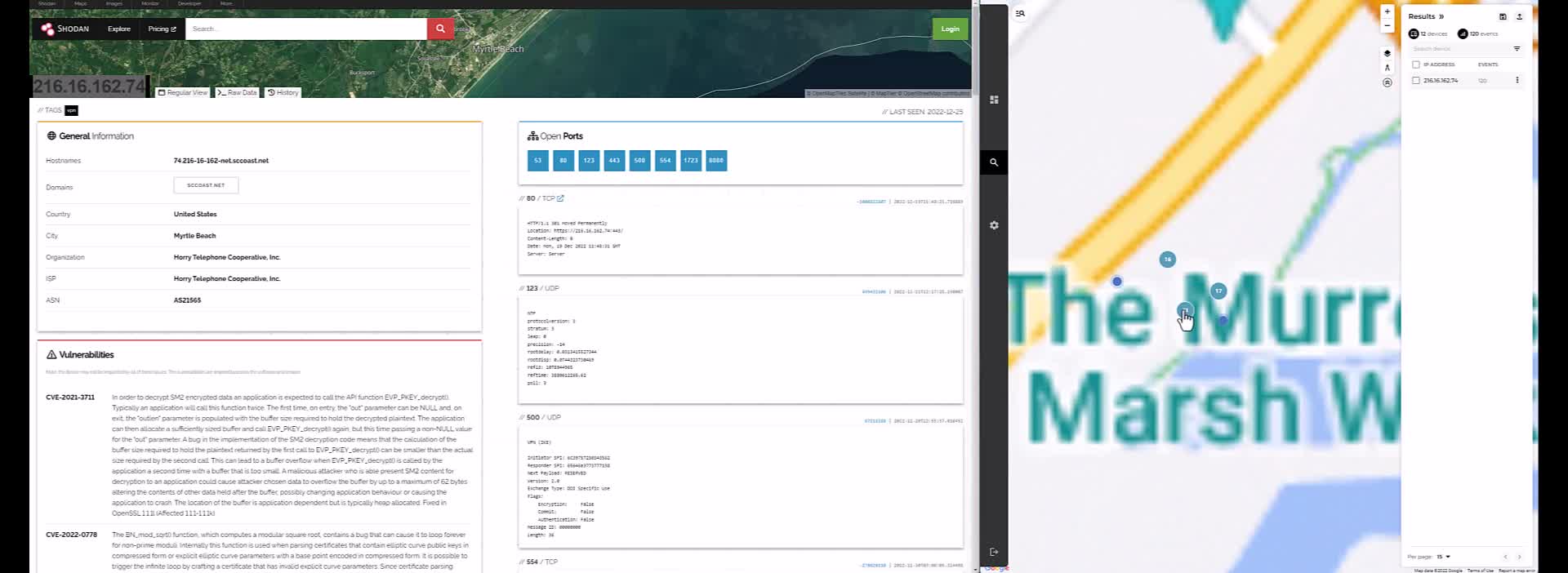Click the street view pegman icon
Viewport: 1568px width, 573px height.
[1387, 68]
